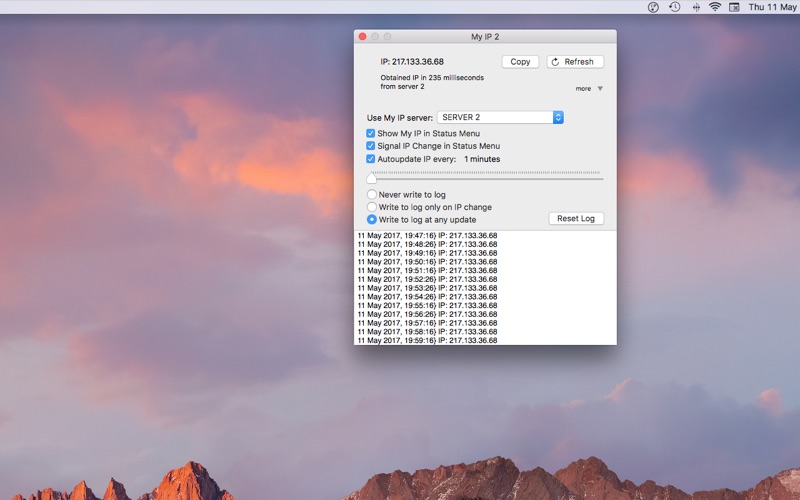The width and height of the screenshot is (800, 500).
Task: Close the My IP 2 window
Action: (363, 37)
